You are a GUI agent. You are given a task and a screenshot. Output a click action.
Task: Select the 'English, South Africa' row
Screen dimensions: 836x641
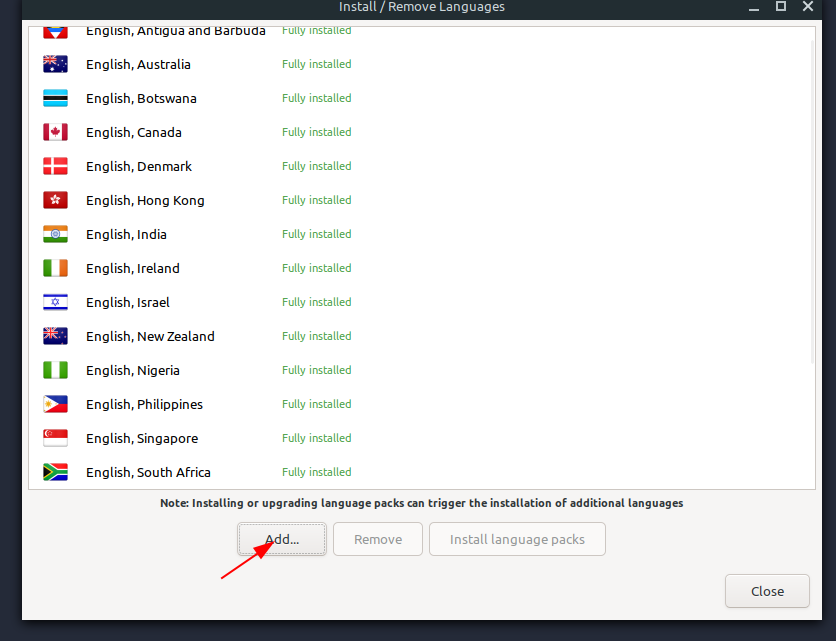[x=420, y=472]
